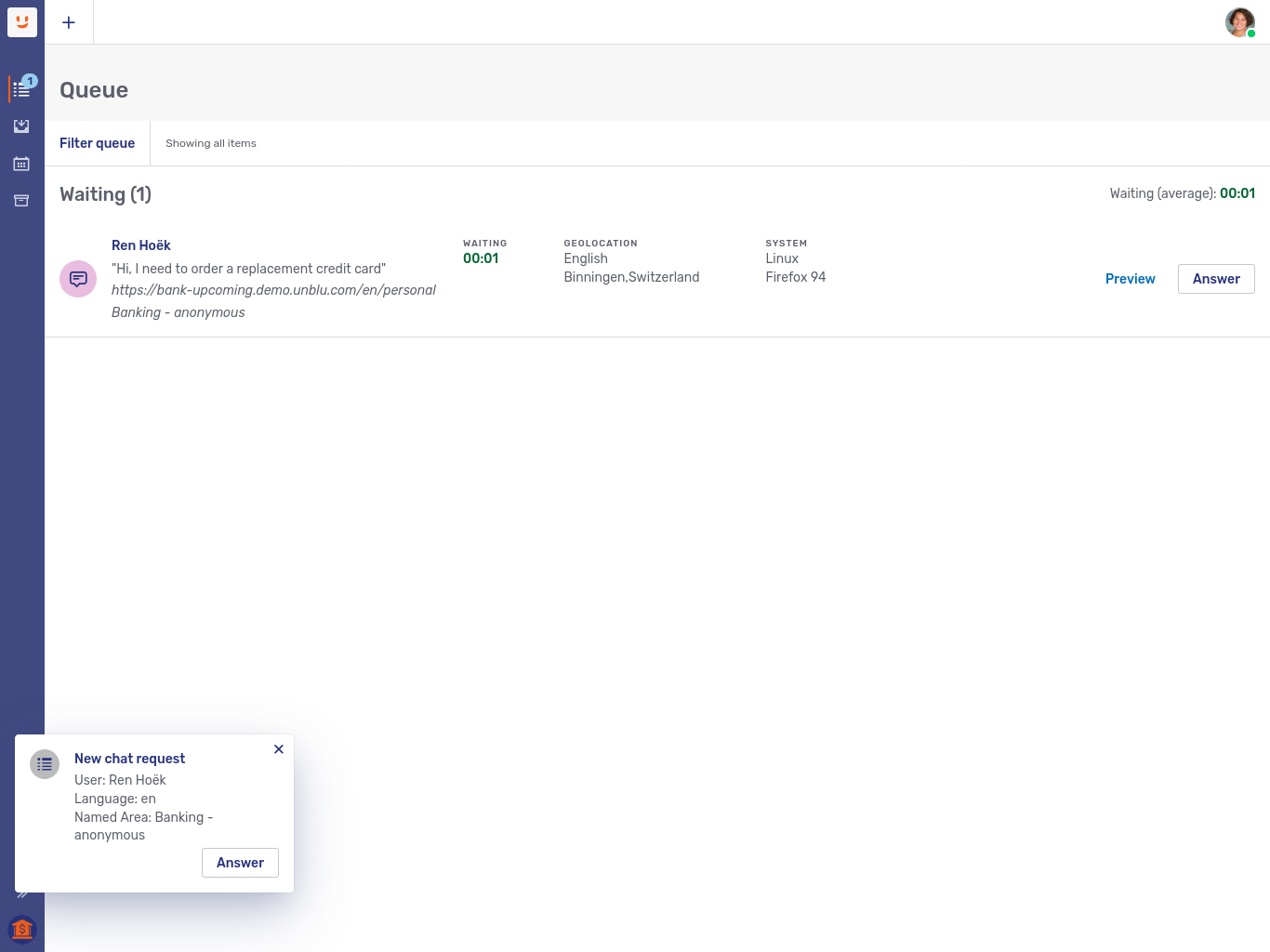Open the scheduled calendar icon in sidebar
The width and height of the screenshot is (1270, 952).
(x=21, y=164)
